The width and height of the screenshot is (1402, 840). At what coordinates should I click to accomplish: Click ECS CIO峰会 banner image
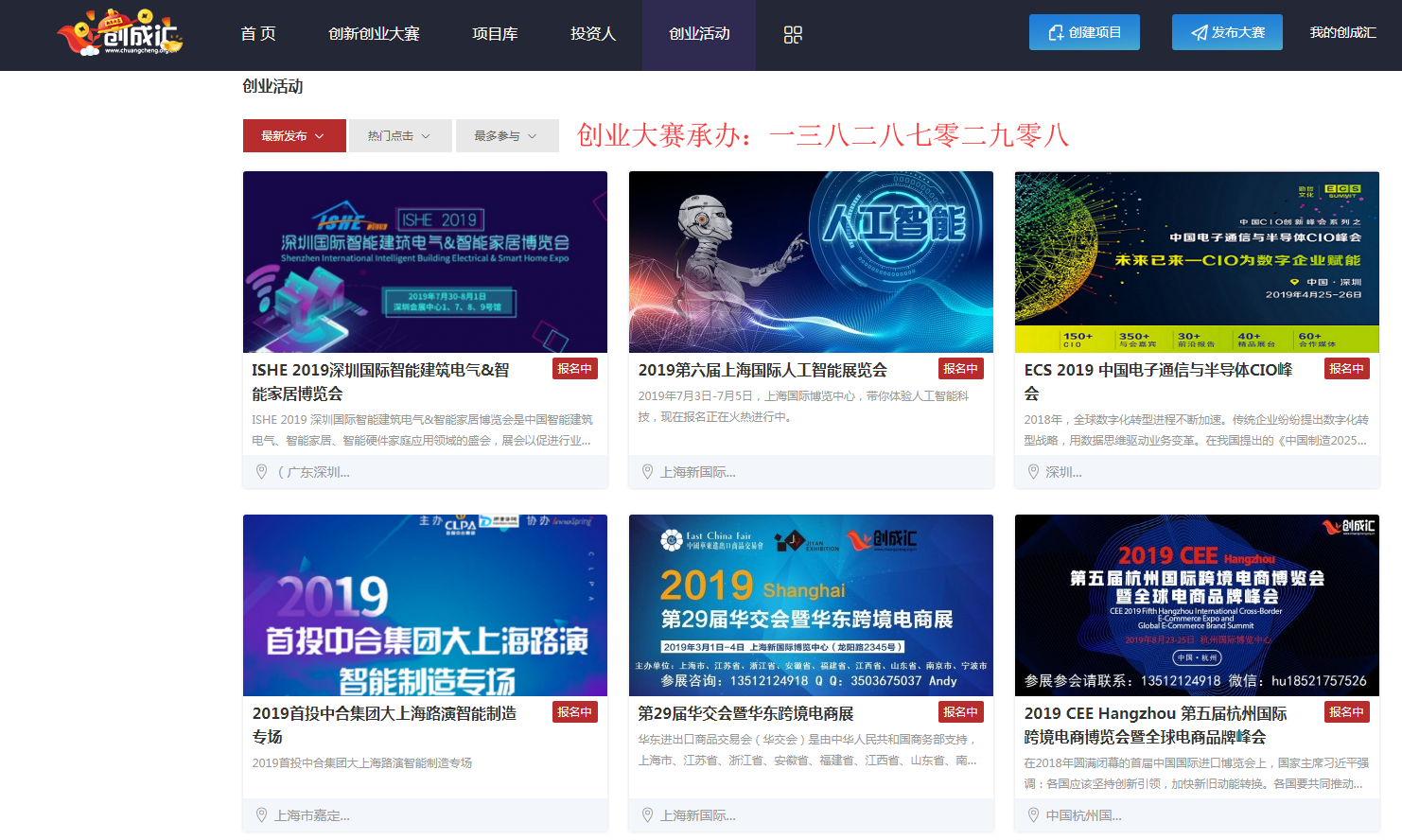(1197, 262)
